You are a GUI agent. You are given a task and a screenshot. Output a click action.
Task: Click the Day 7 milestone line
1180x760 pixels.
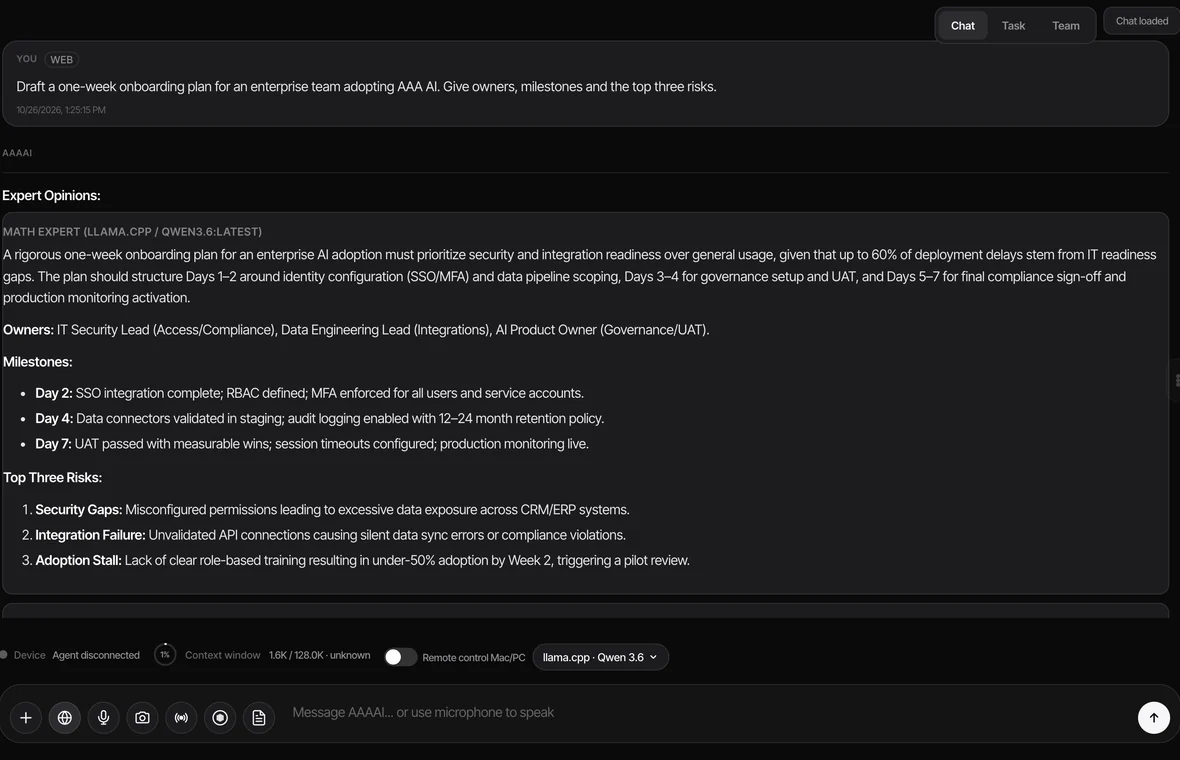[x=312, y=444]
